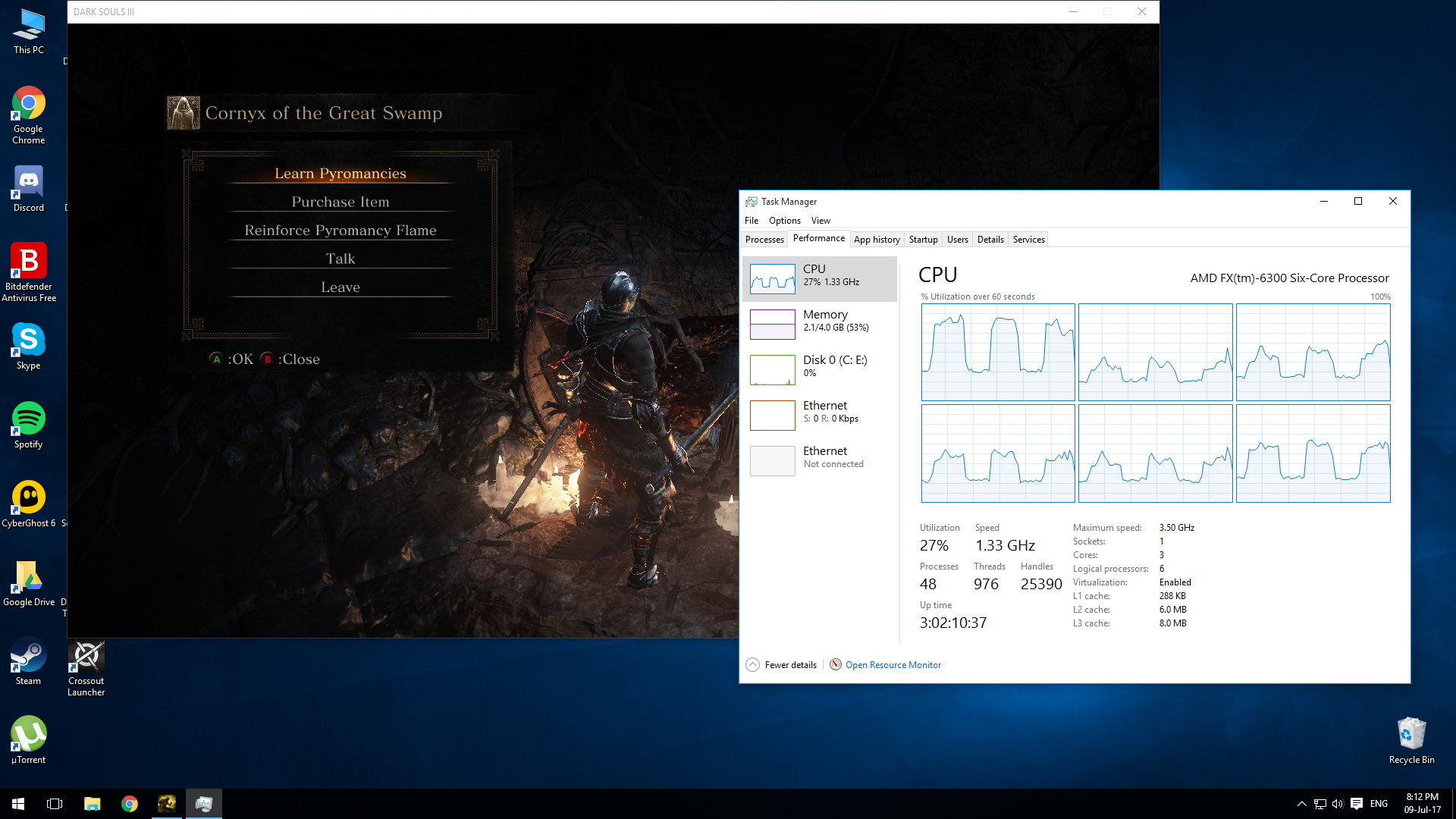Open Bitdefender Antivirus Free shortcut
This screenshot has height=819, width=1456.
point(29,272)
